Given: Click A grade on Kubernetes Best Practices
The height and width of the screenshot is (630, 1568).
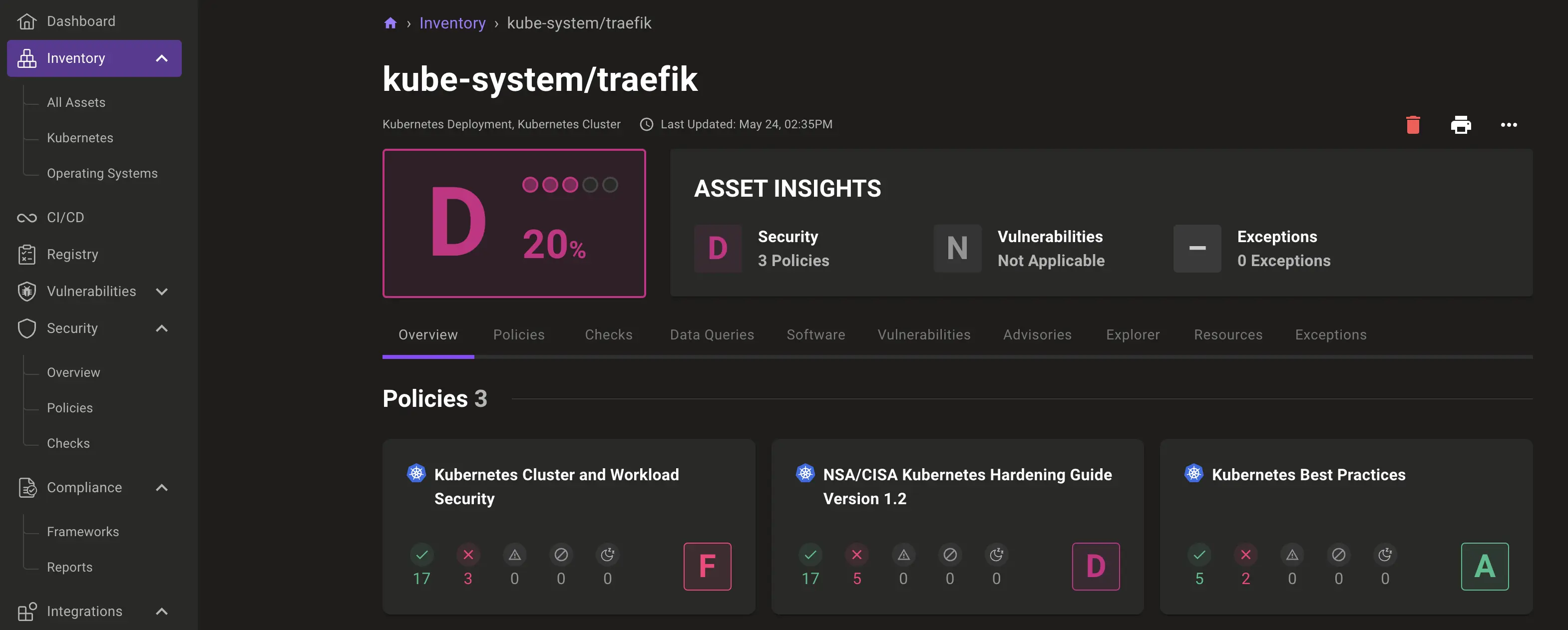Looking at the screenshot, I should pos(1485,566).
